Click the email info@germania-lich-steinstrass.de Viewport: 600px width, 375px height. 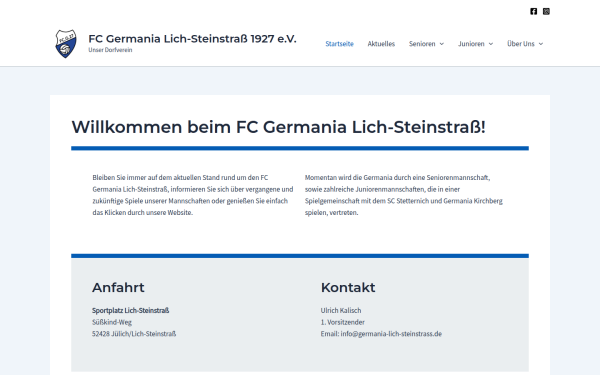pyautogui.click(x=391, y=334)
